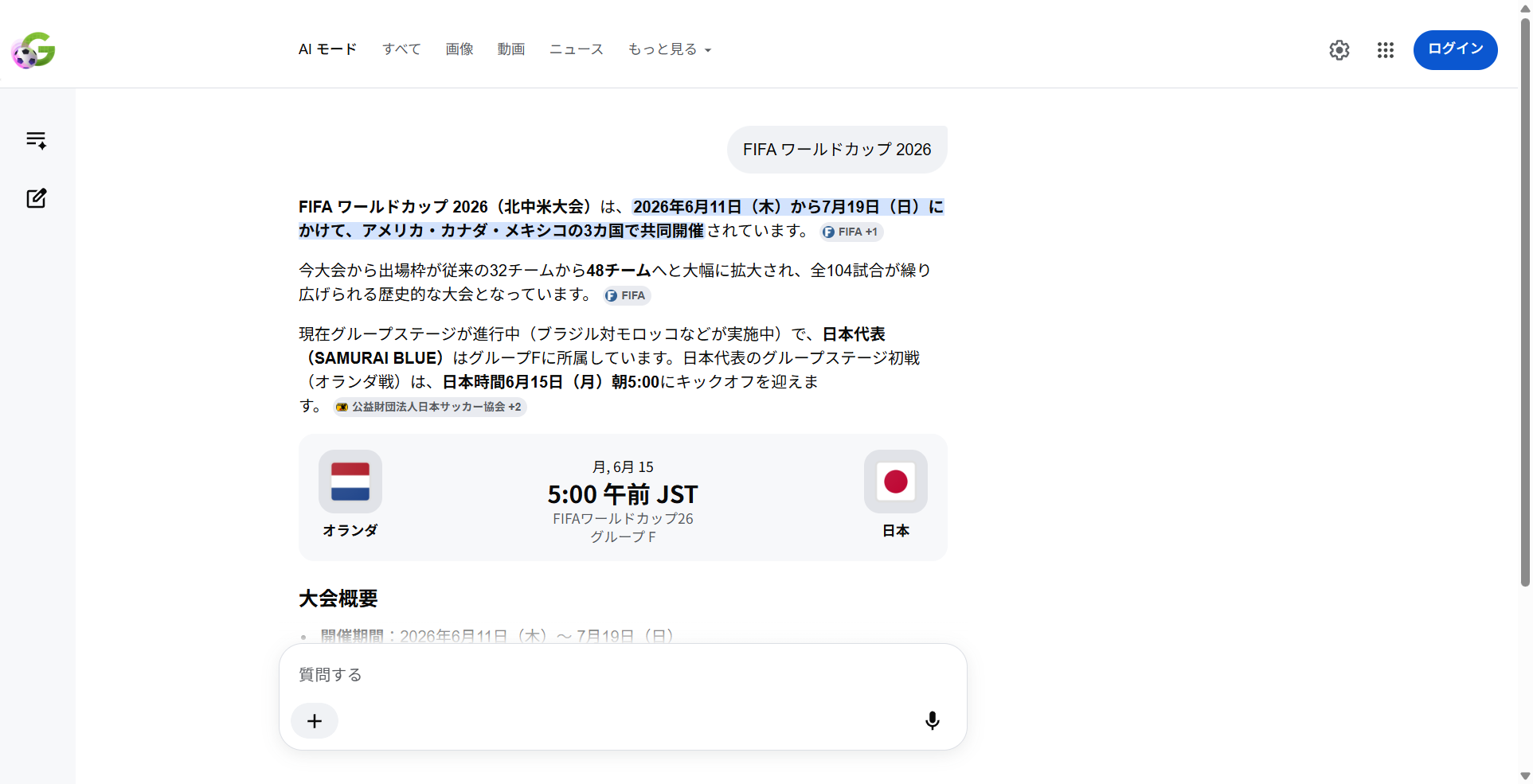Open AI mode history sidebar icon
This screenshot has width=1533, height=784.
point(37,140)
